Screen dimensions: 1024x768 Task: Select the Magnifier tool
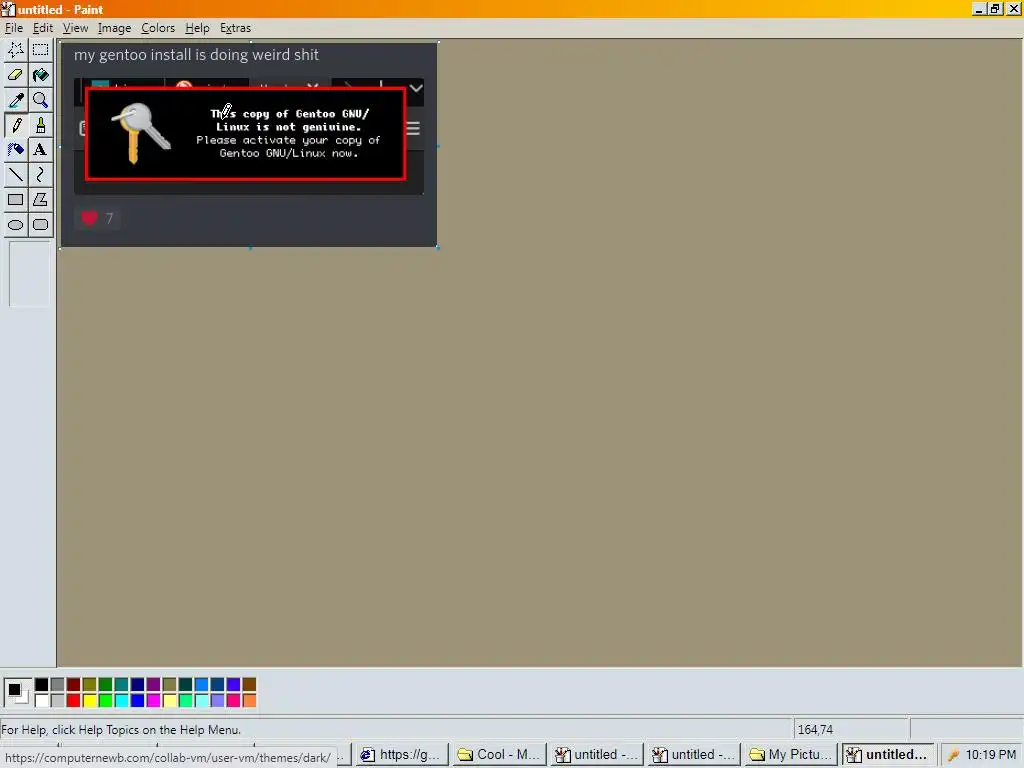pos(40,100)
